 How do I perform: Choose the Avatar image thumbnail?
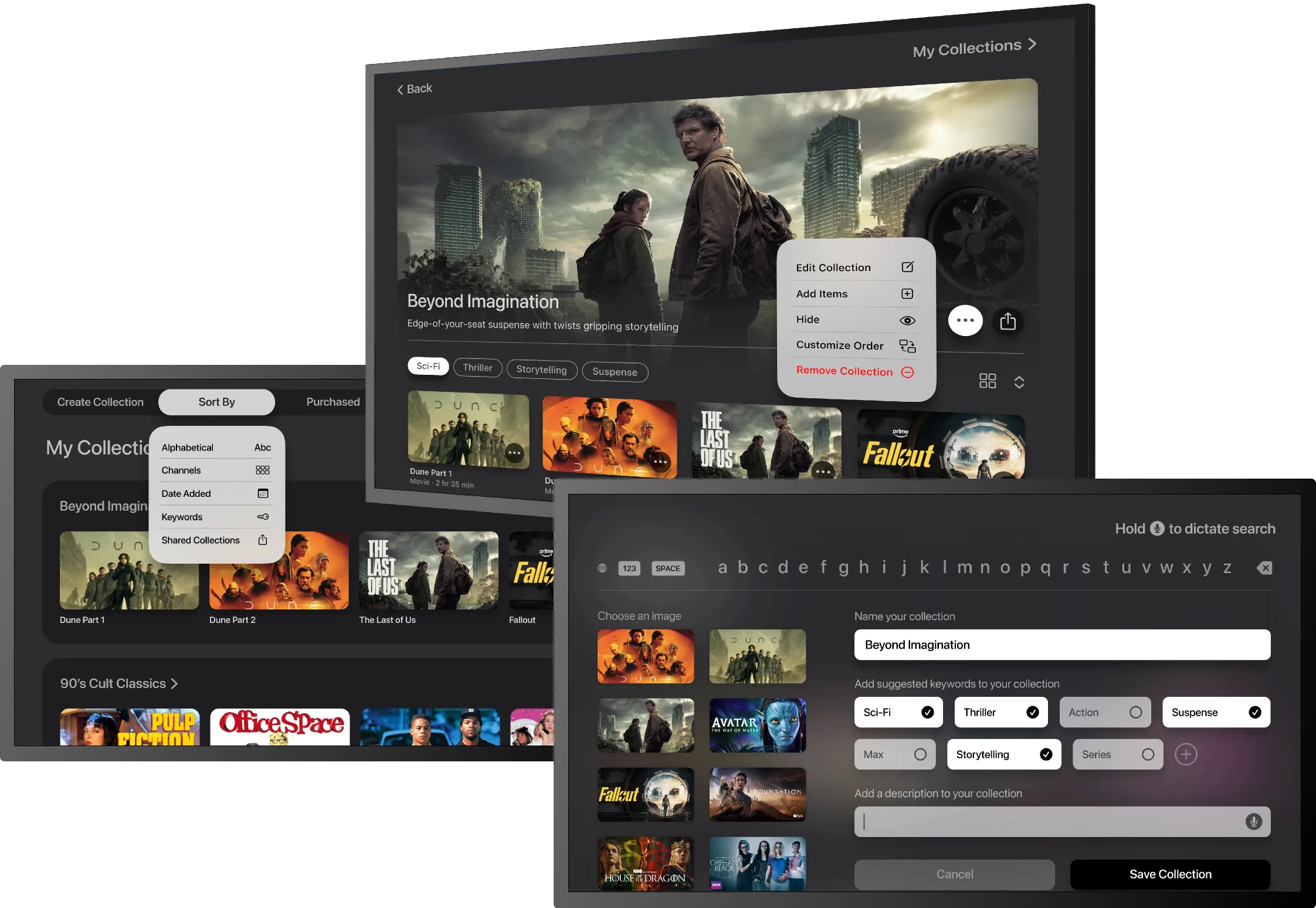757,725
